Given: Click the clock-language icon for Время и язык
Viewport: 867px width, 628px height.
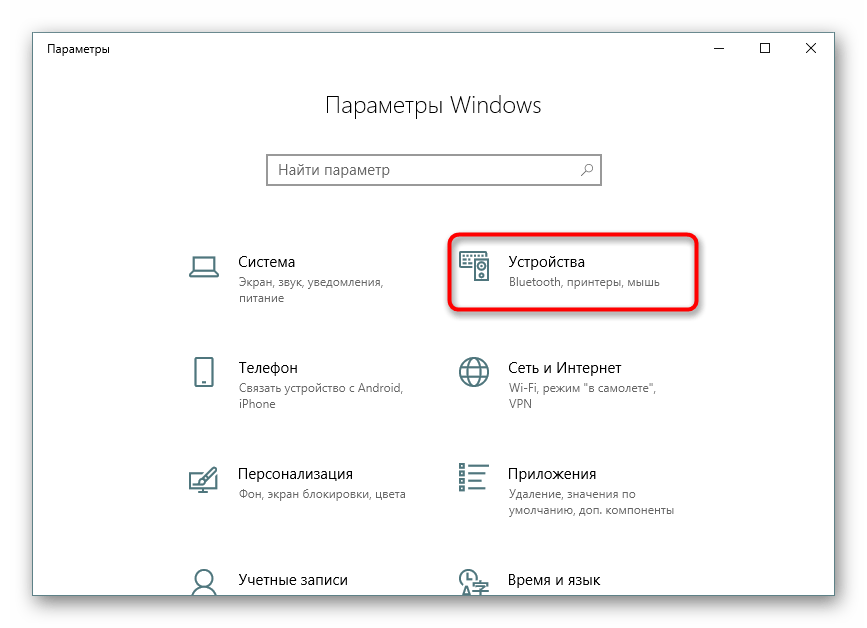Looking at the screenshot, I should [474, 582].
